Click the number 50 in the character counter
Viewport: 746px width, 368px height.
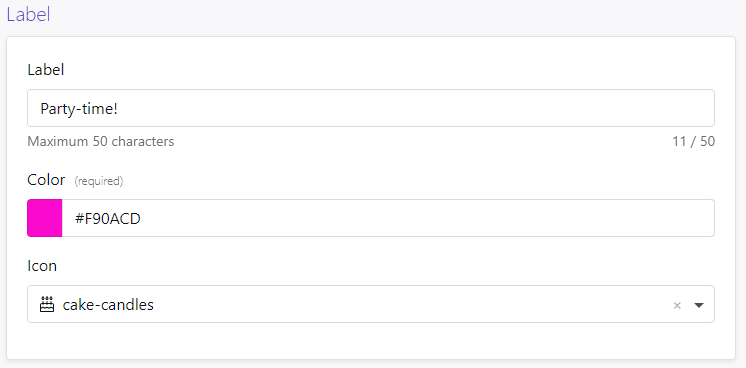707,141
